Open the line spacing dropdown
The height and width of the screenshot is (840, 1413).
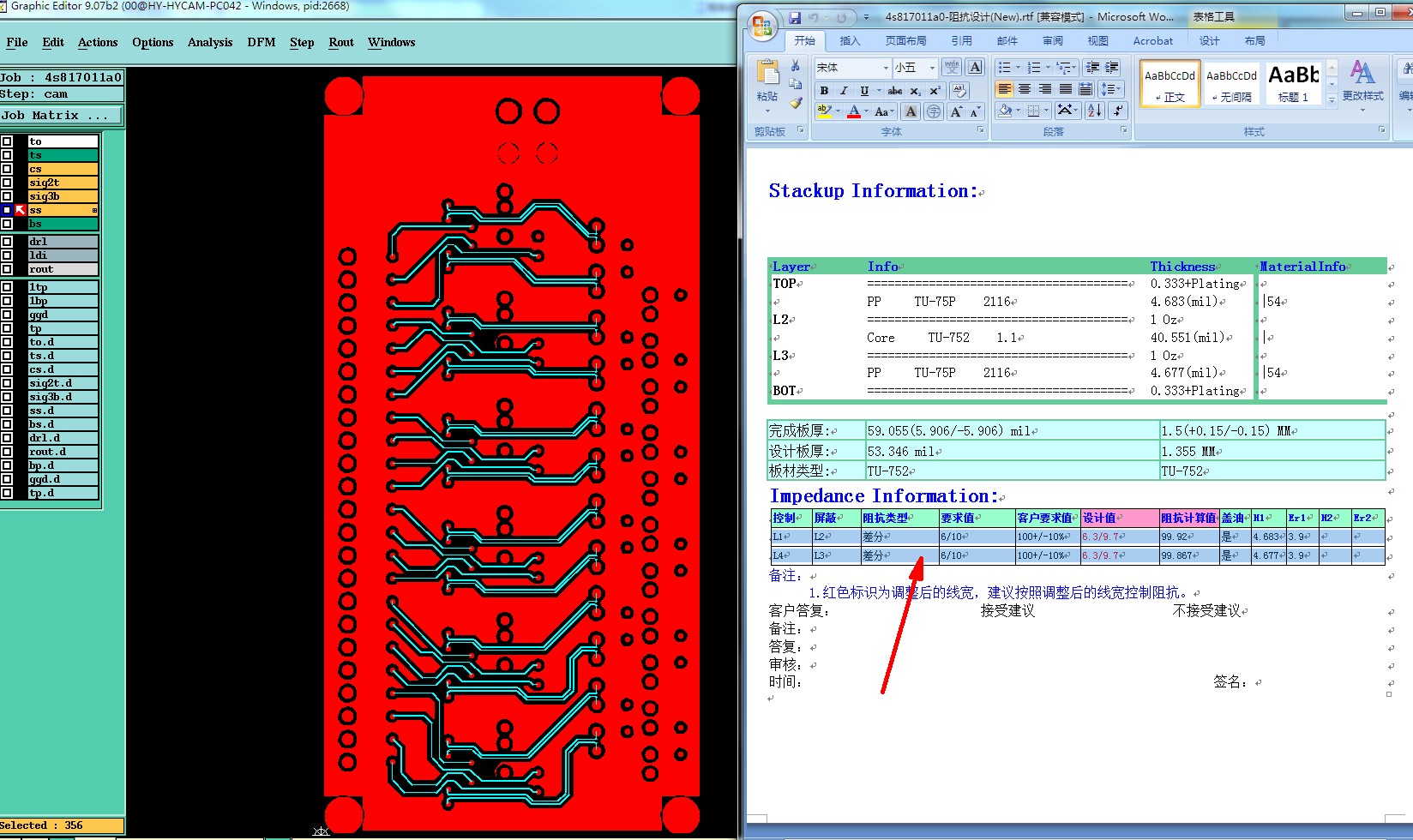(1111, 89)
